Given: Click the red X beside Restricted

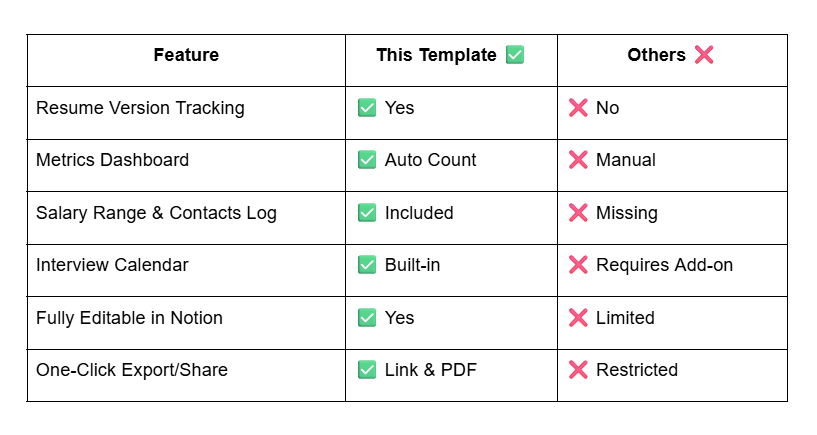Looking at the screenshot, I should click(578, 370).
